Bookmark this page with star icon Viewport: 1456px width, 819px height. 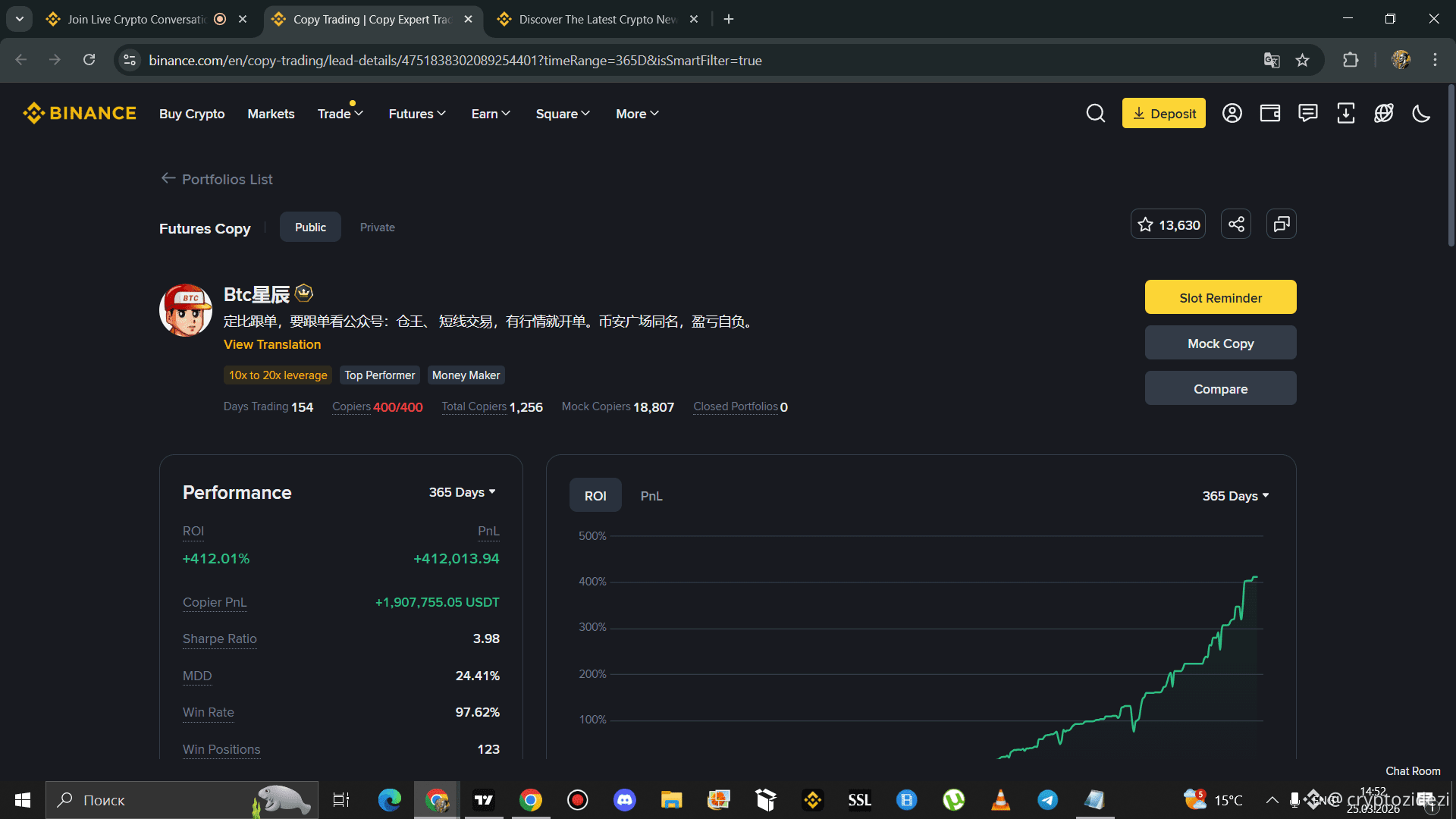click(1303, 60)
